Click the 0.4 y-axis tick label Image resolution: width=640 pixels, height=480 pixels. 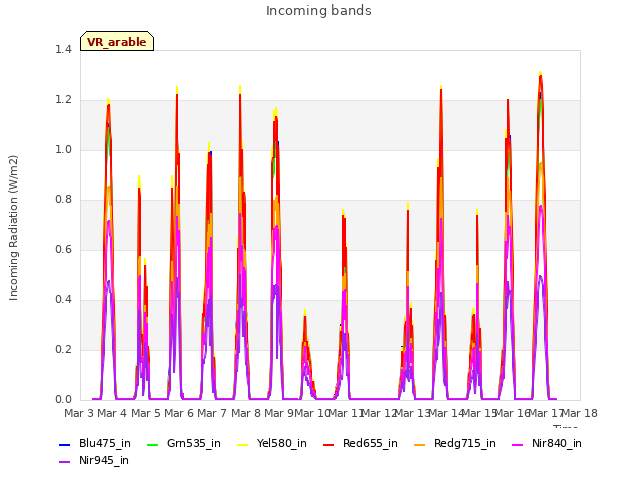tap(63, 300)
